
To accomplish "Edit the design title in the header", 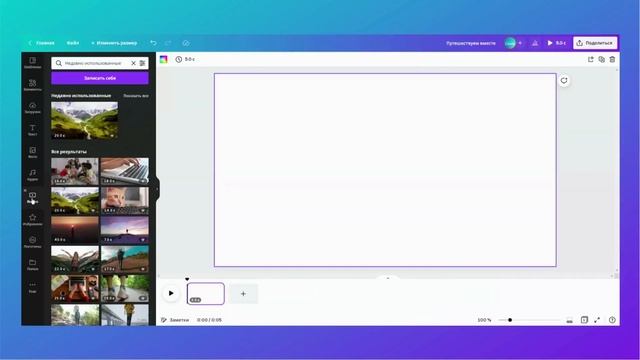I will [471, 43].
